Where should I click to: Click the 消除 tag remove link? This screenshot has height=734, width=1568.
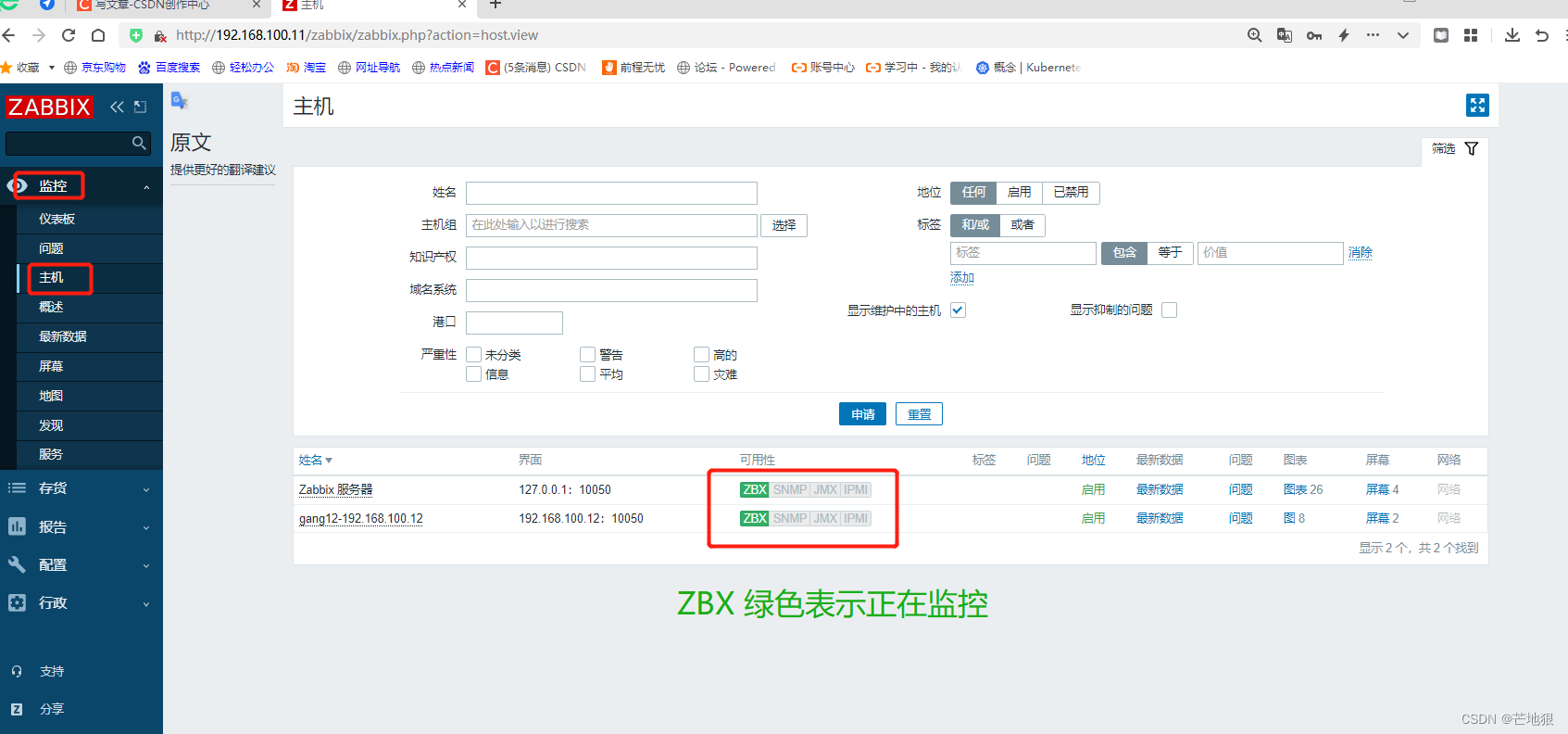point(1360,252)
